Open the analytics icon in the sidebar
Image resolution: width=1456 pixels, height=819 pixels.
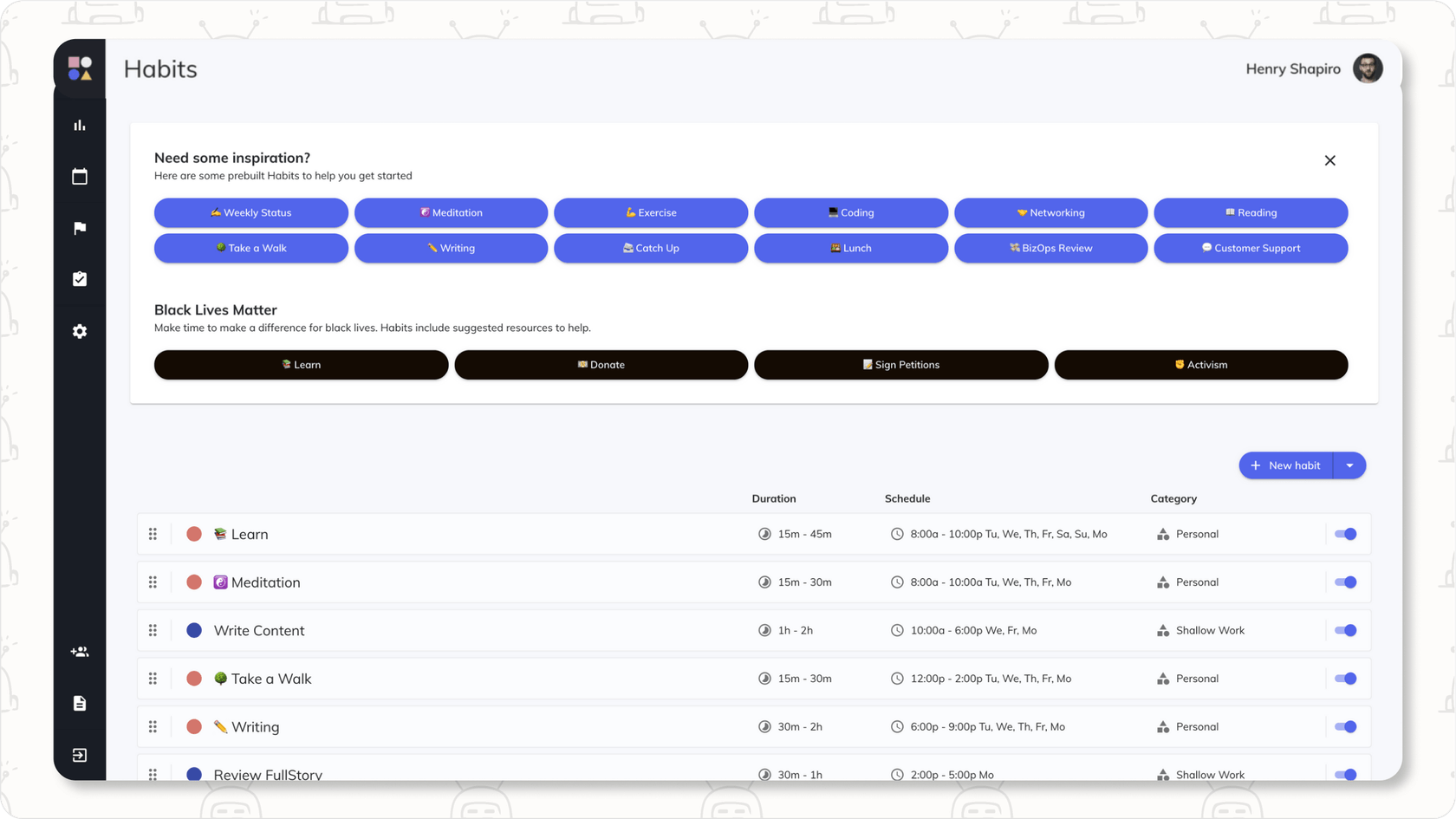click(79, 124)
